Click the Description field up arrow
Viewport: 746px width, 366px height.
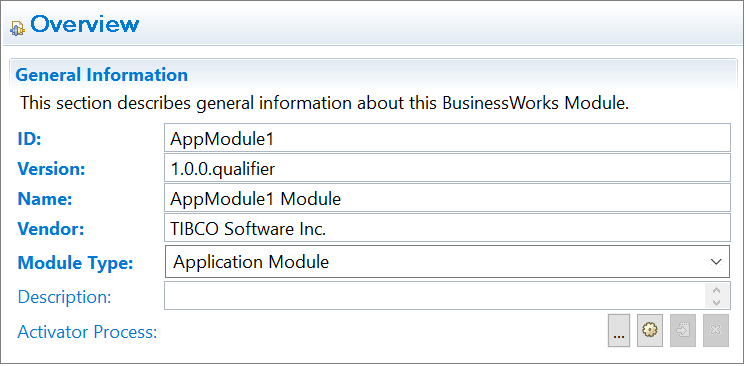[x=717, y=290]
